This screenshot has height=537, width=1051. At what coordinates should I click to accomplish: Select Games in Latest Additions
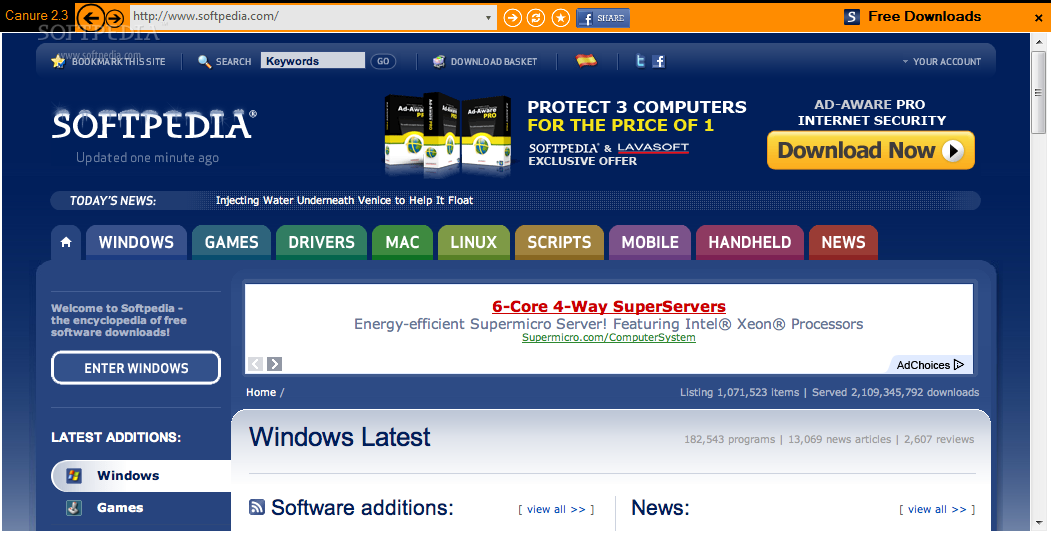[120, 508]
